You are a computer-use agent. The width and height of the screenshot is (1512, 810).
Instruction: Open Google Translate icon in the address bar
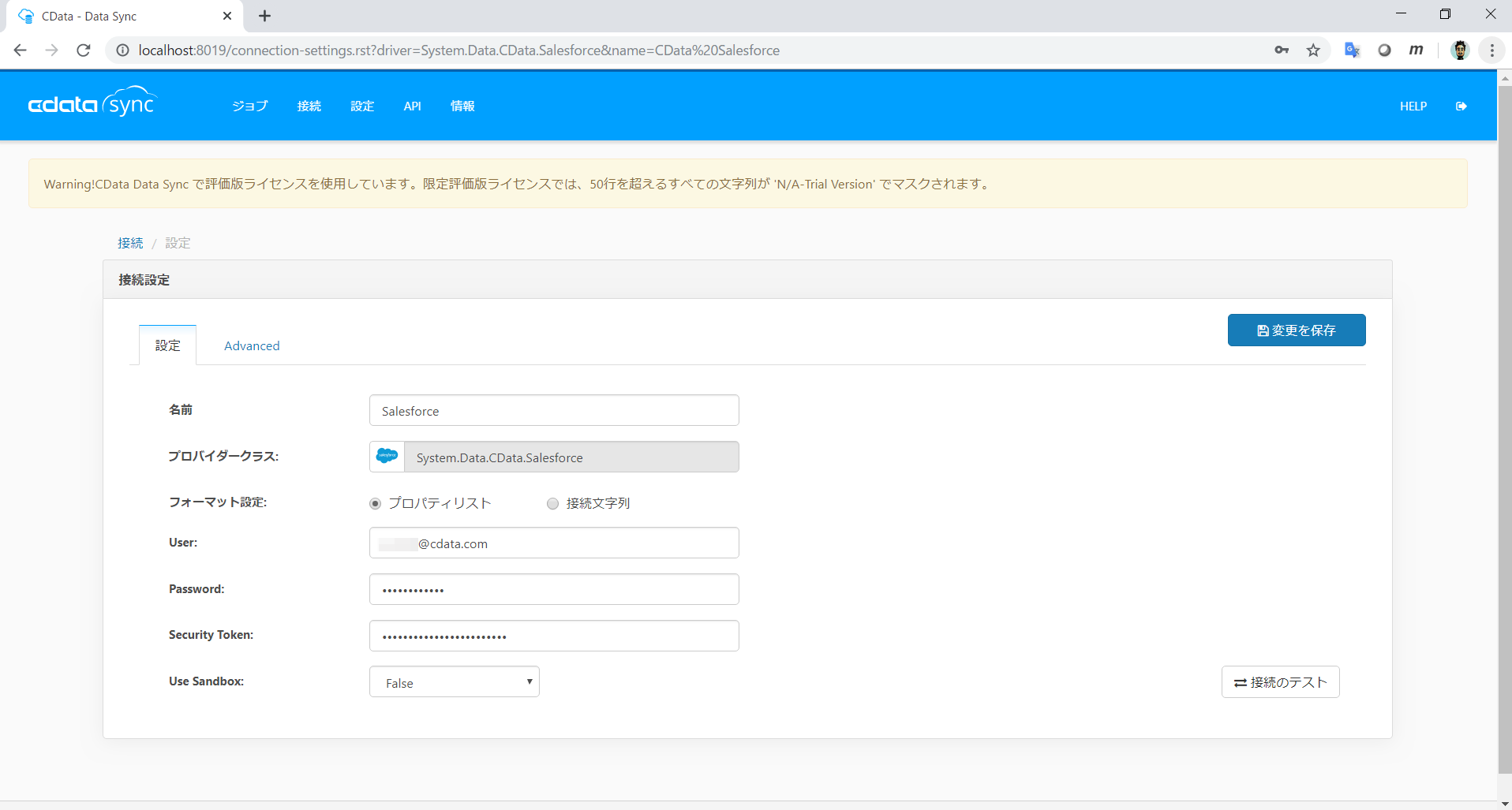pyautogui.click(x=1352, y=50)
